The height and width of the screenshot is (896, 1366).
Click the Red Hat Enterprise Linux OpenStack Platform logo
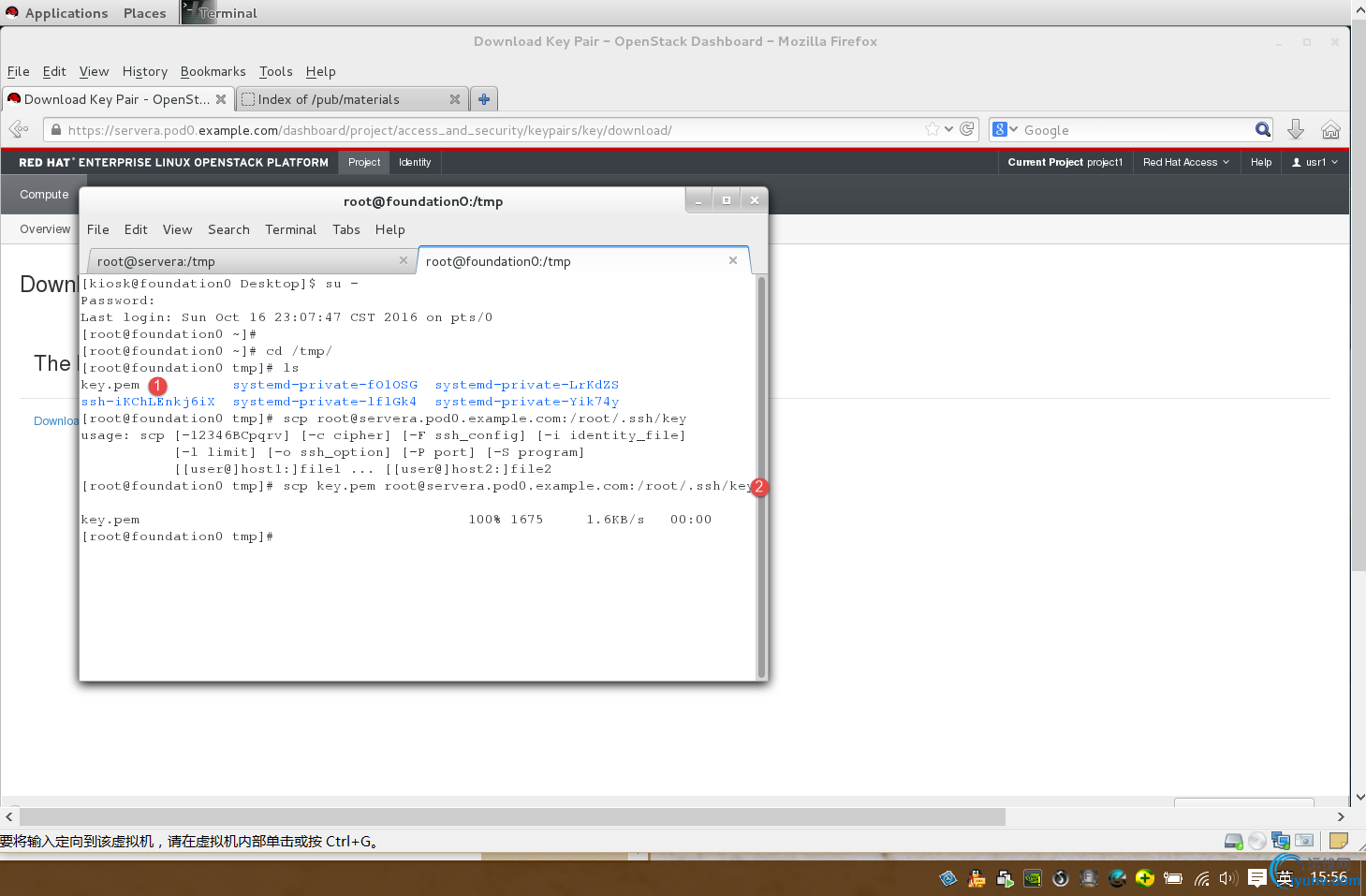point(173,162)
